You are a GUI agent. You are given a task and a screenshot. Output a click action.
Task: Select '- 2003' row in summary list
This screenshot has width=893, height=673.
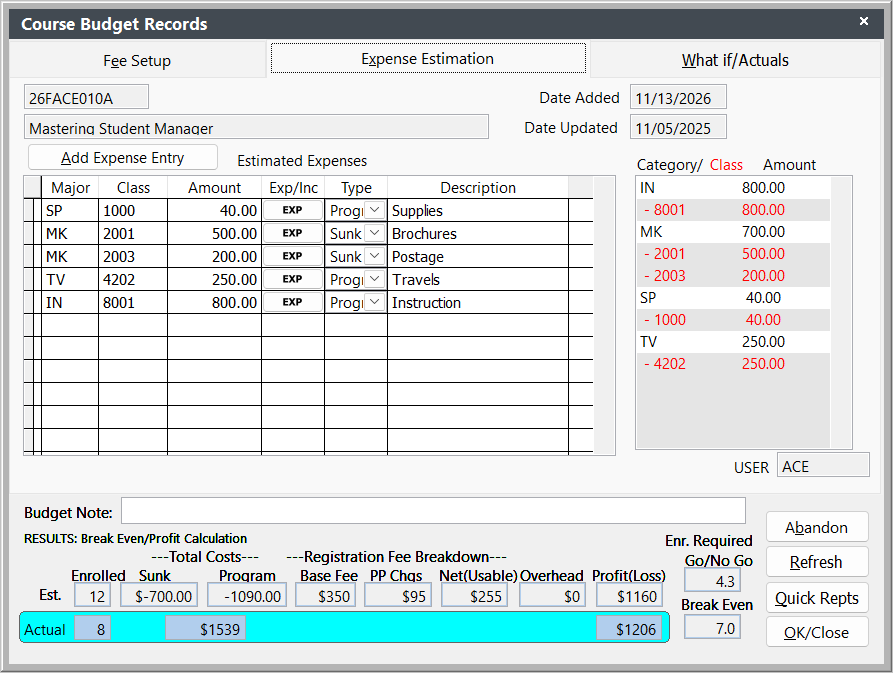[x=733, y=276]
